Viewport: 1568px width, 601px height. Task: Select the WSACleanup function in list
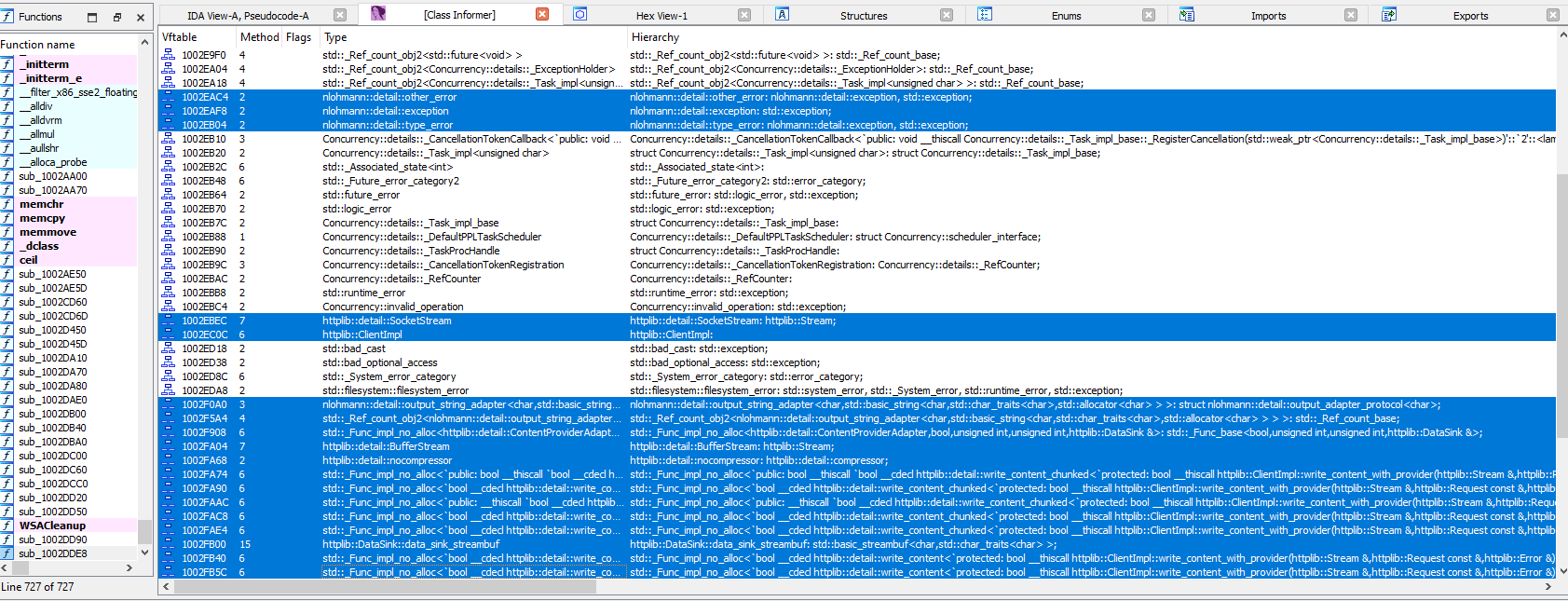pos(52,526)
